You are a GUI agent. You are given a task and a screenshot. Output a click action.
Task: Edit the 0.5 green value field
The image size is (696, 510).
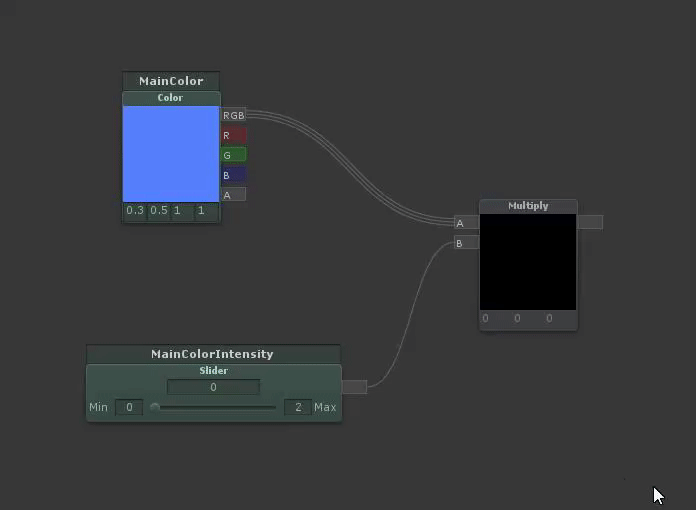pyautogui.click(x=159, y=210)
